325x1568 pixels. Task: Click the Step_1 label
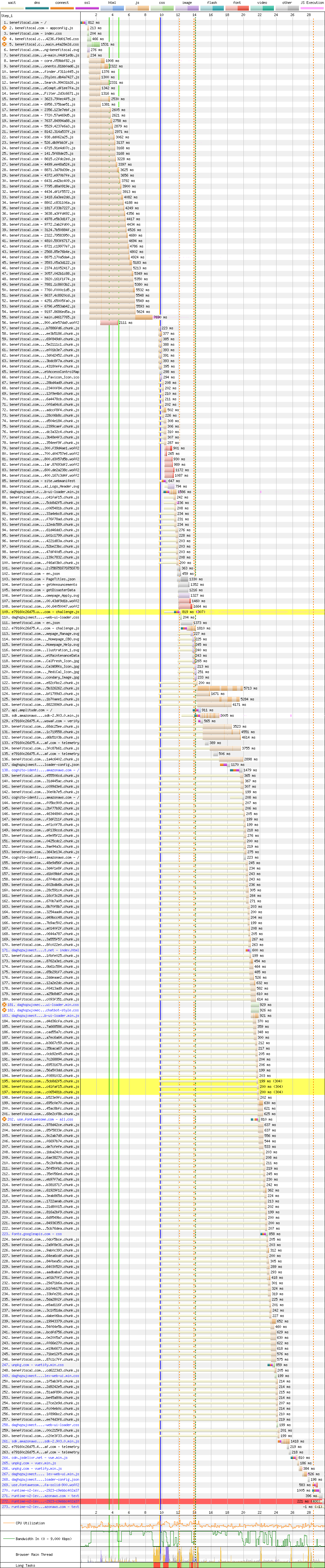tap(7, 16)
